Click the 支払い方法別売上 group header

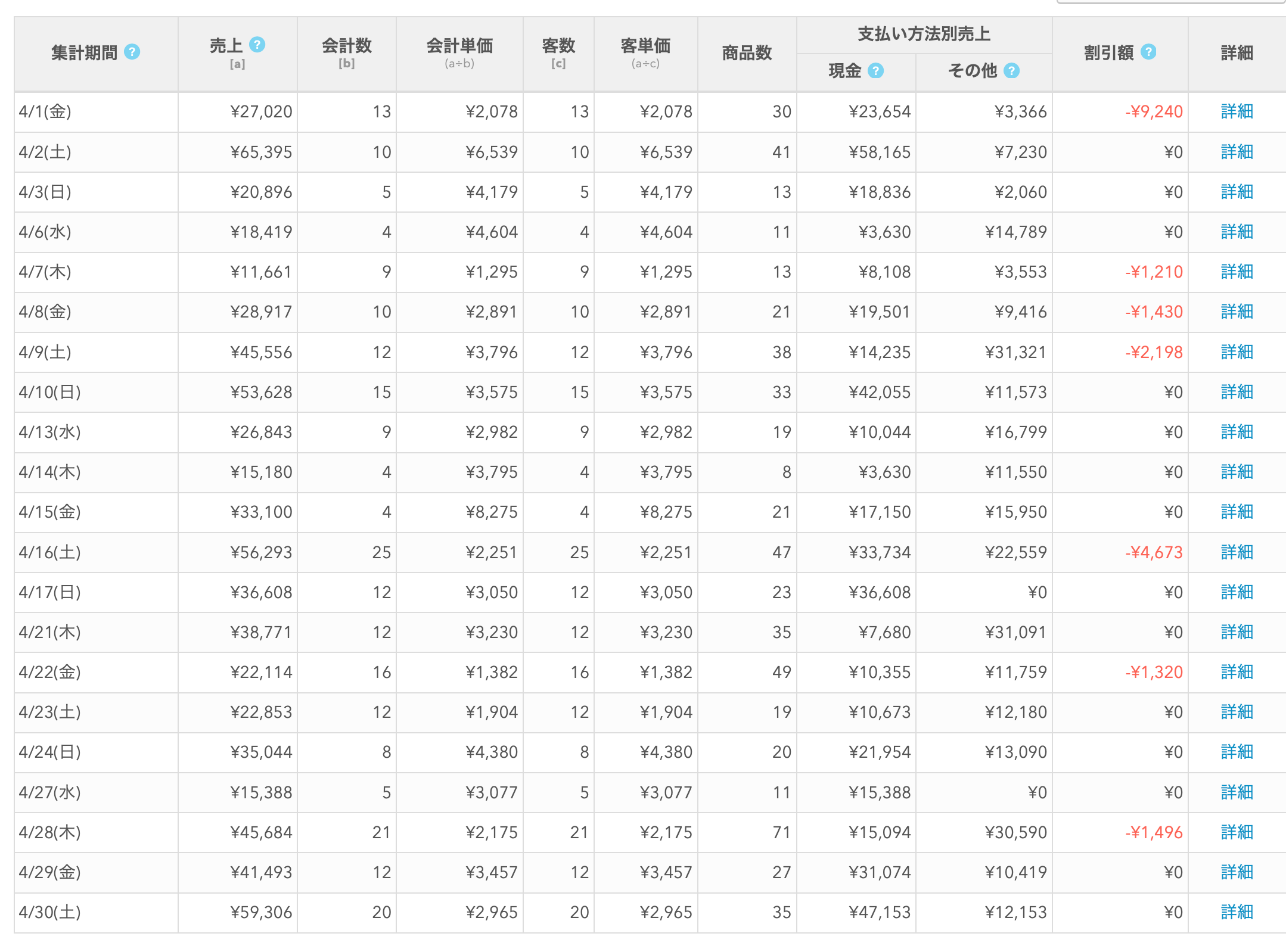(924, 35)
